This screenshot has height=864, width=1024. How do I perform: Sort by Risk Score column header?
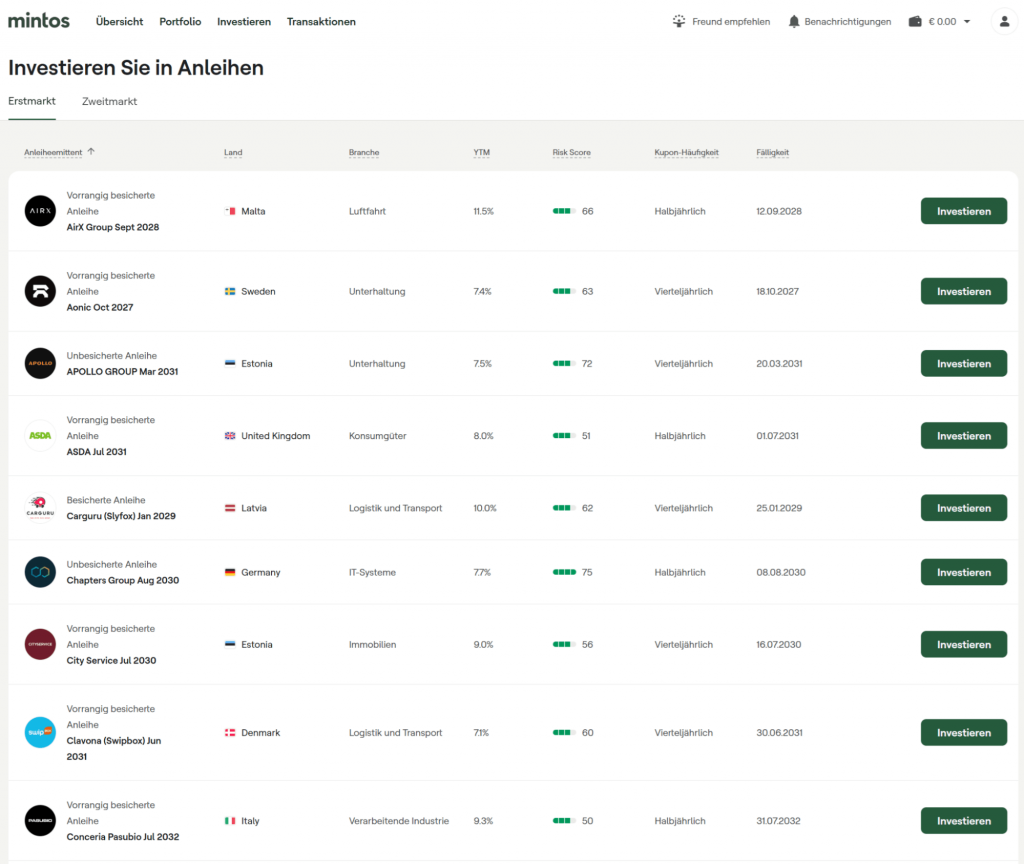[571, 152]
